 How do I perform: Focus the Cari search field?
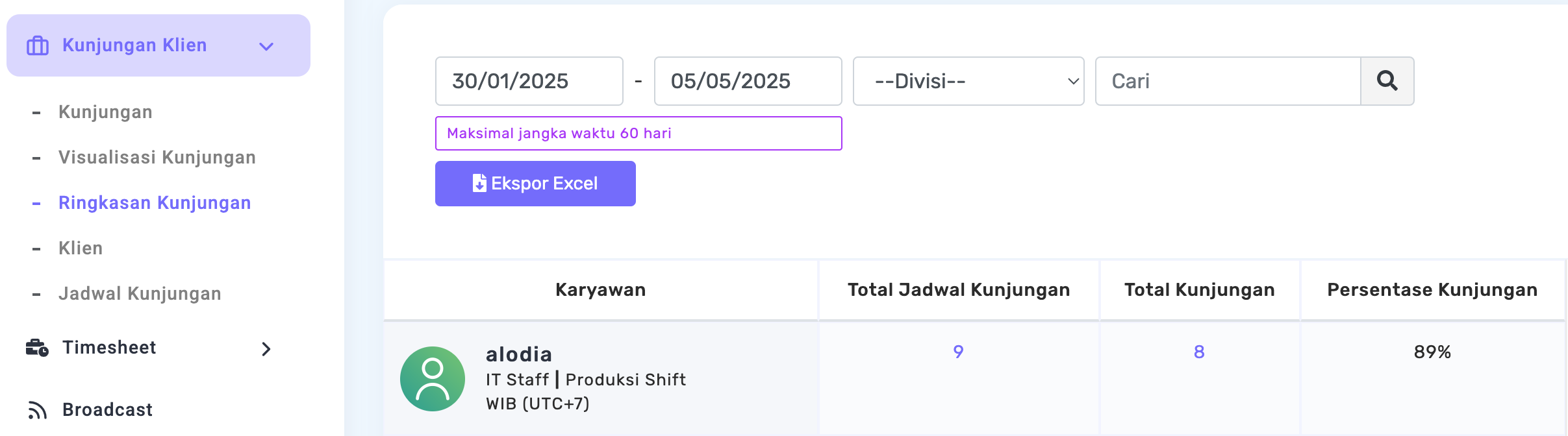pyautogui.click(x=1228, y=81)
